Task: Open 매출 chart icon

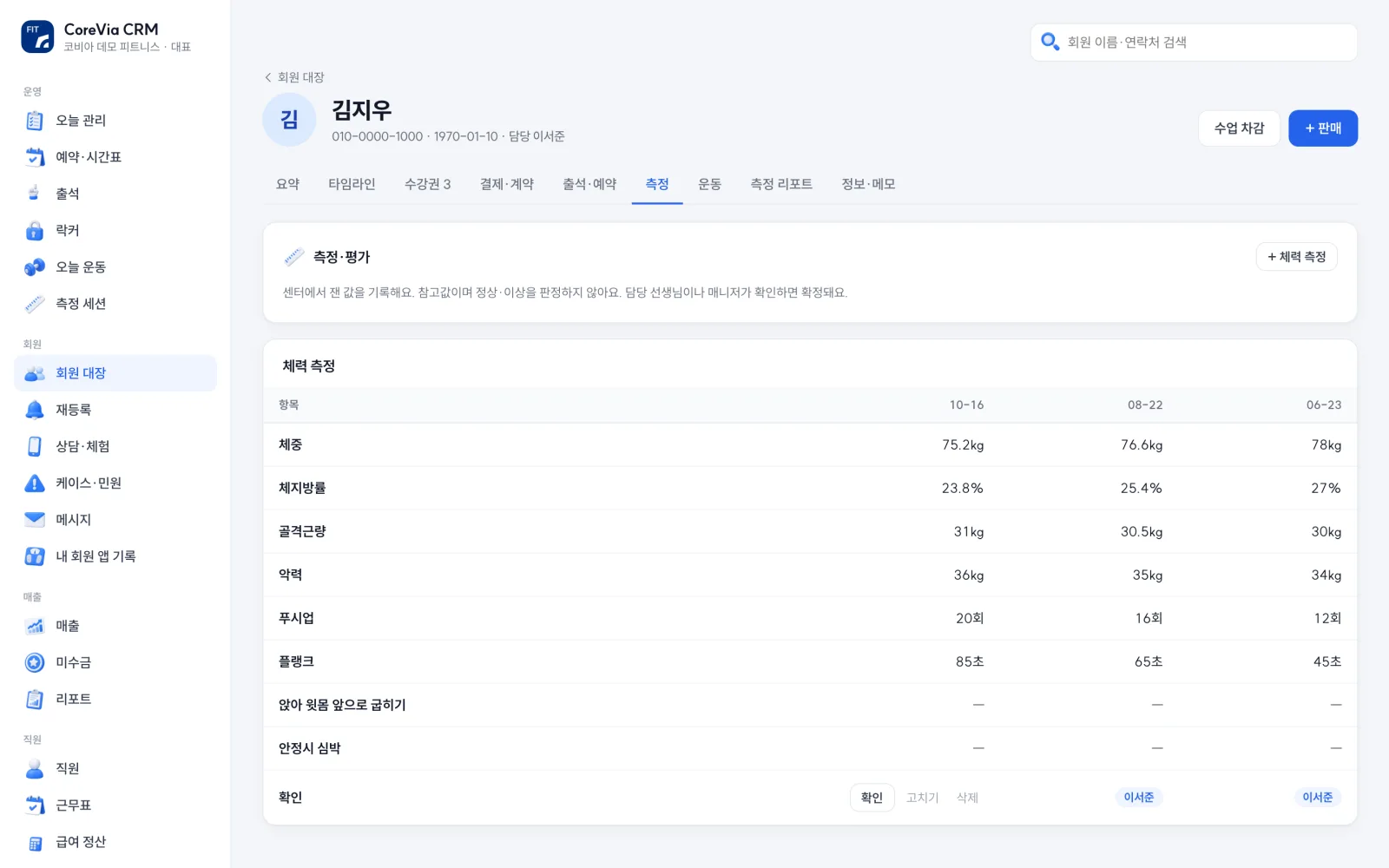Action: tap(35, 626)
